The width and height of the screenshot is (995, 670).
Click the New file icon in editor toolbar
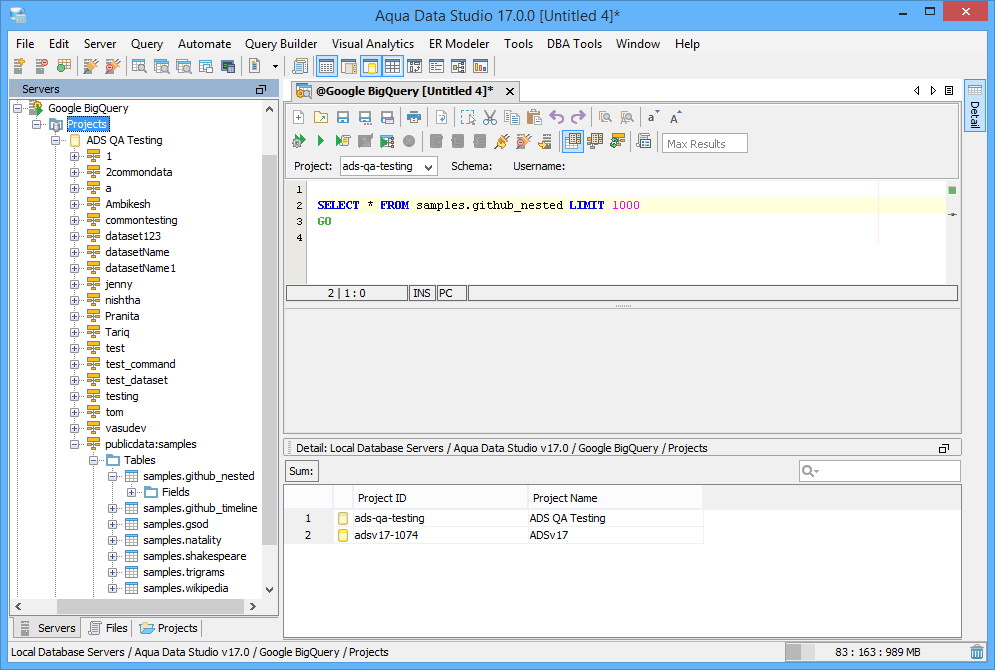[x=298, y=117]
